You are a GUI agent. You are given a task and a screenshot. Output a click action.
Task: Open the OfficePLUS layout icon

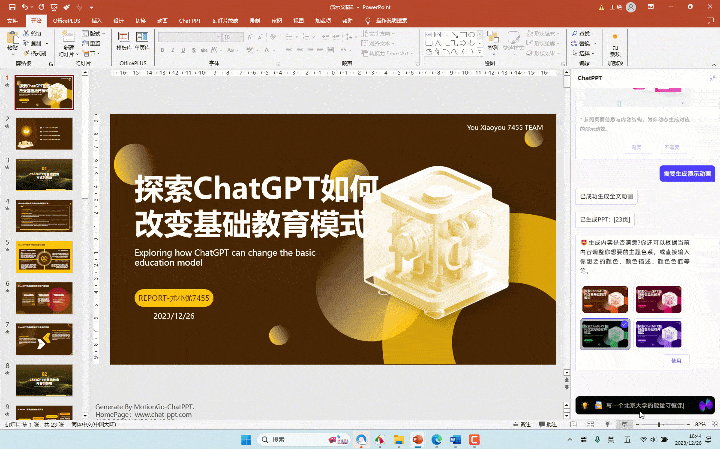tap(142, 37)
